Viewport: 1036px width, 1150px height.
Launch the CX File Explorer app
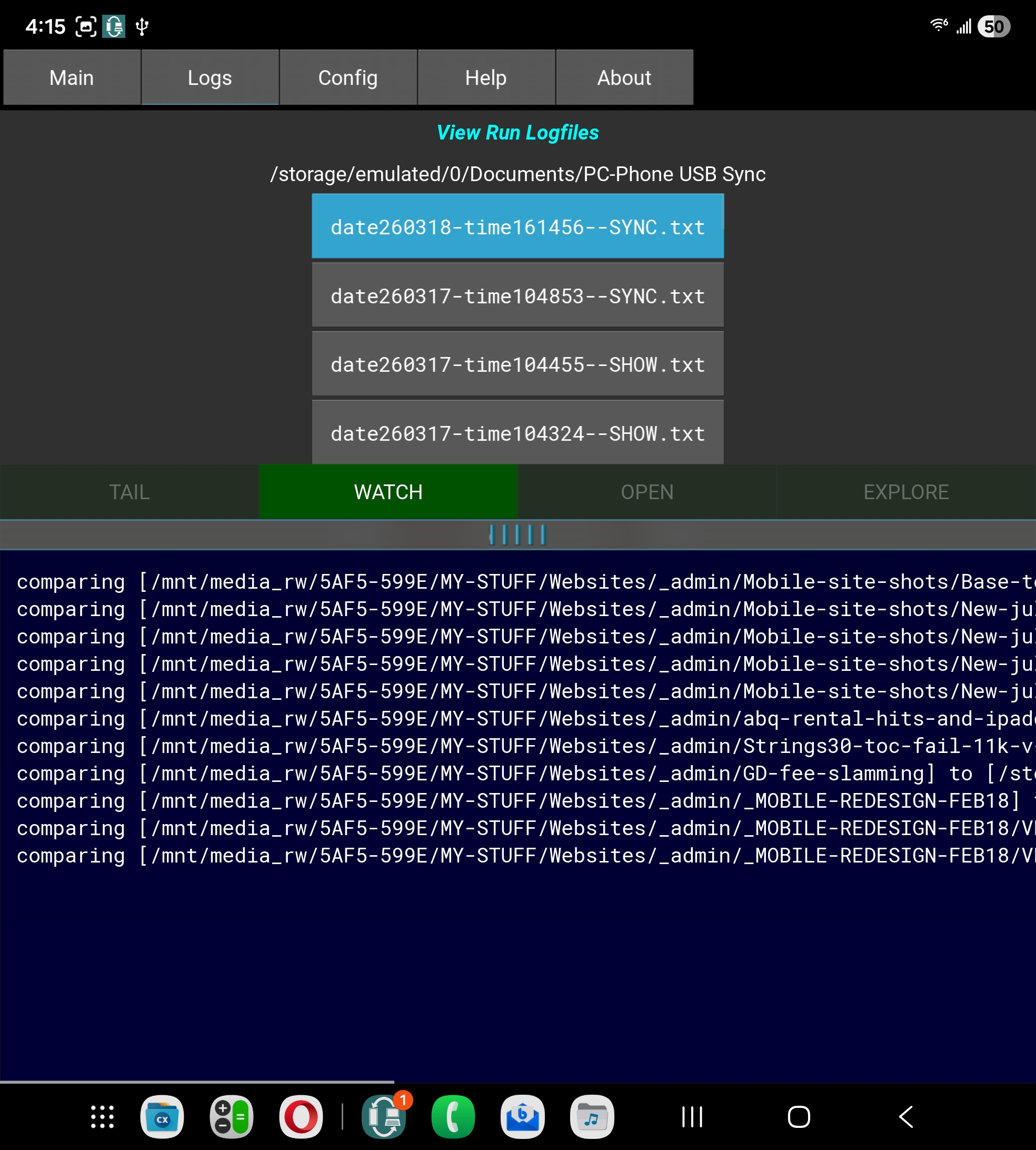coord(162,1117)
